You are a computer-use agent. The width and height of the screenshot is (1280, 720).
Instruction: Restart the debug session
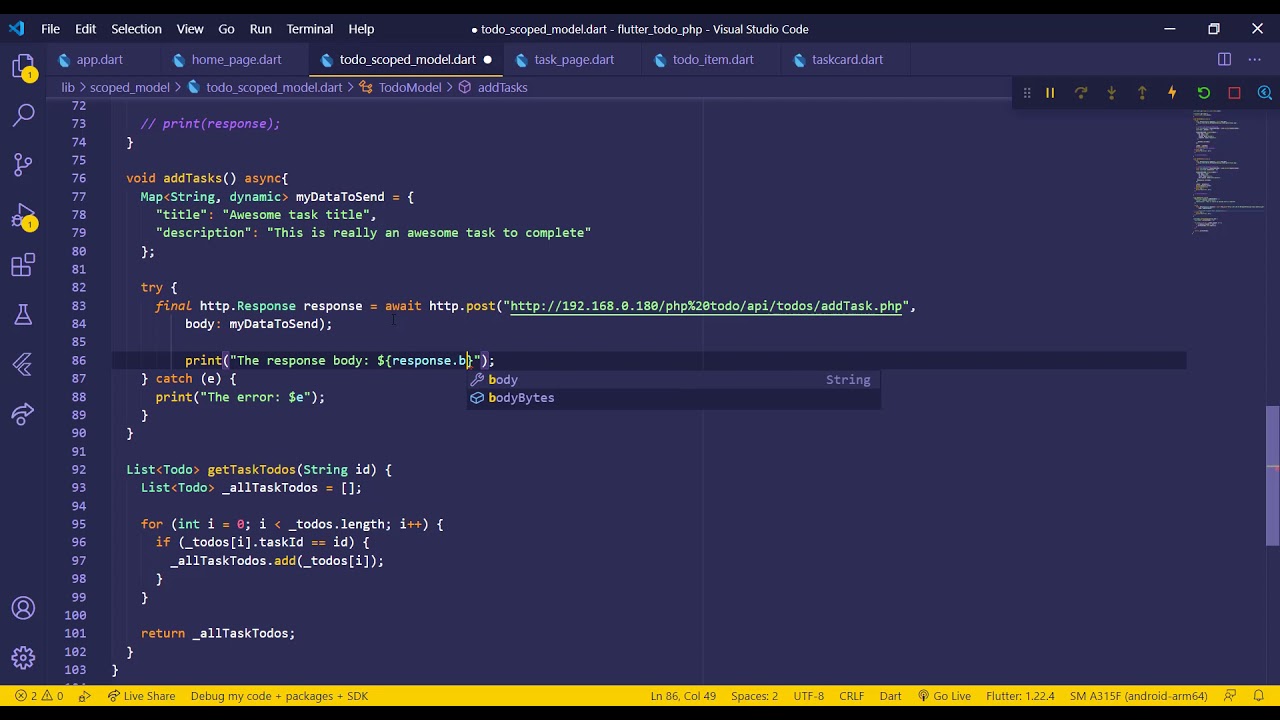point(1203,93)
